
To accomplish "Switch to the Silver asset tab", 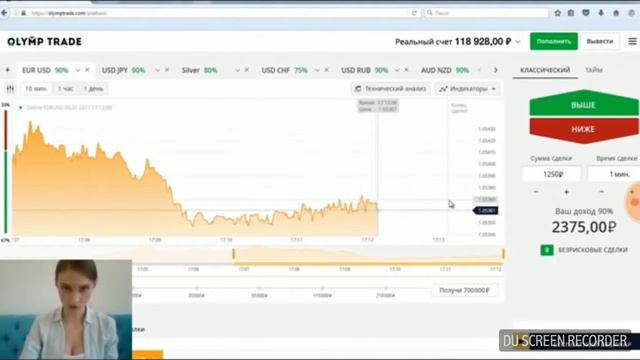I will click(x=199, y=70).
